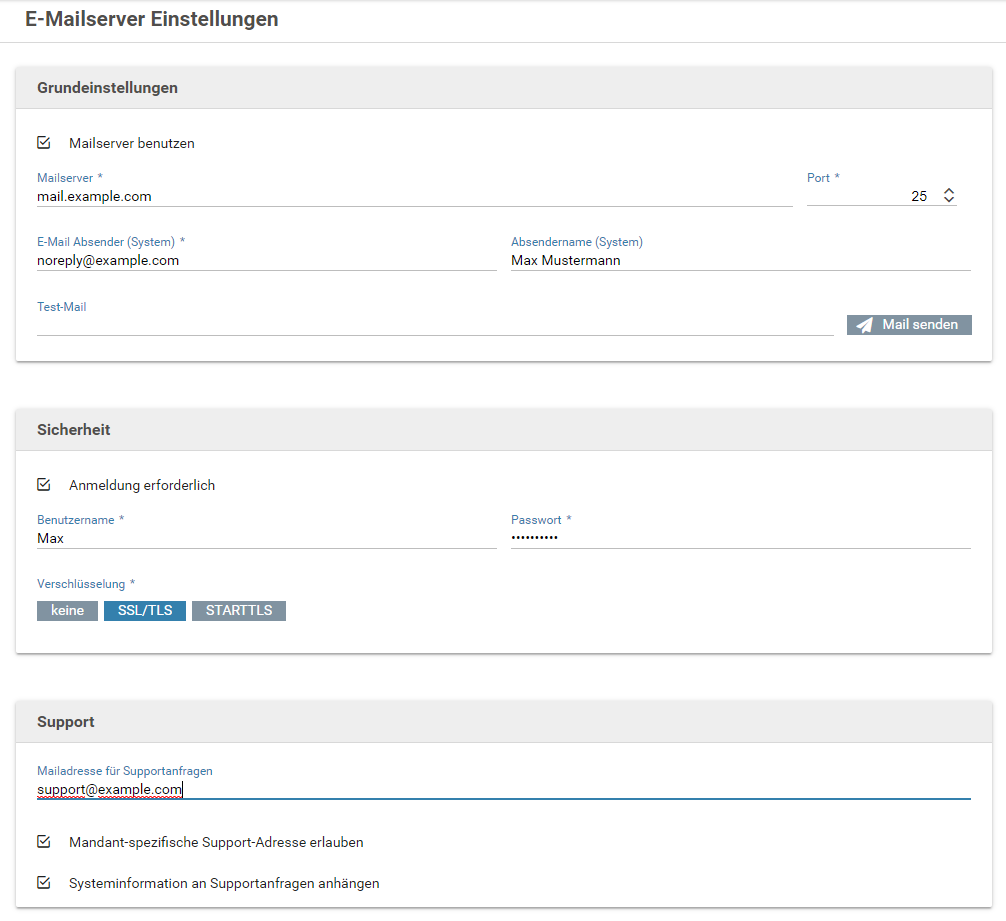
Task: Toggle the Mailserver benutzen checkbox
Action: [x=44, y=143]
